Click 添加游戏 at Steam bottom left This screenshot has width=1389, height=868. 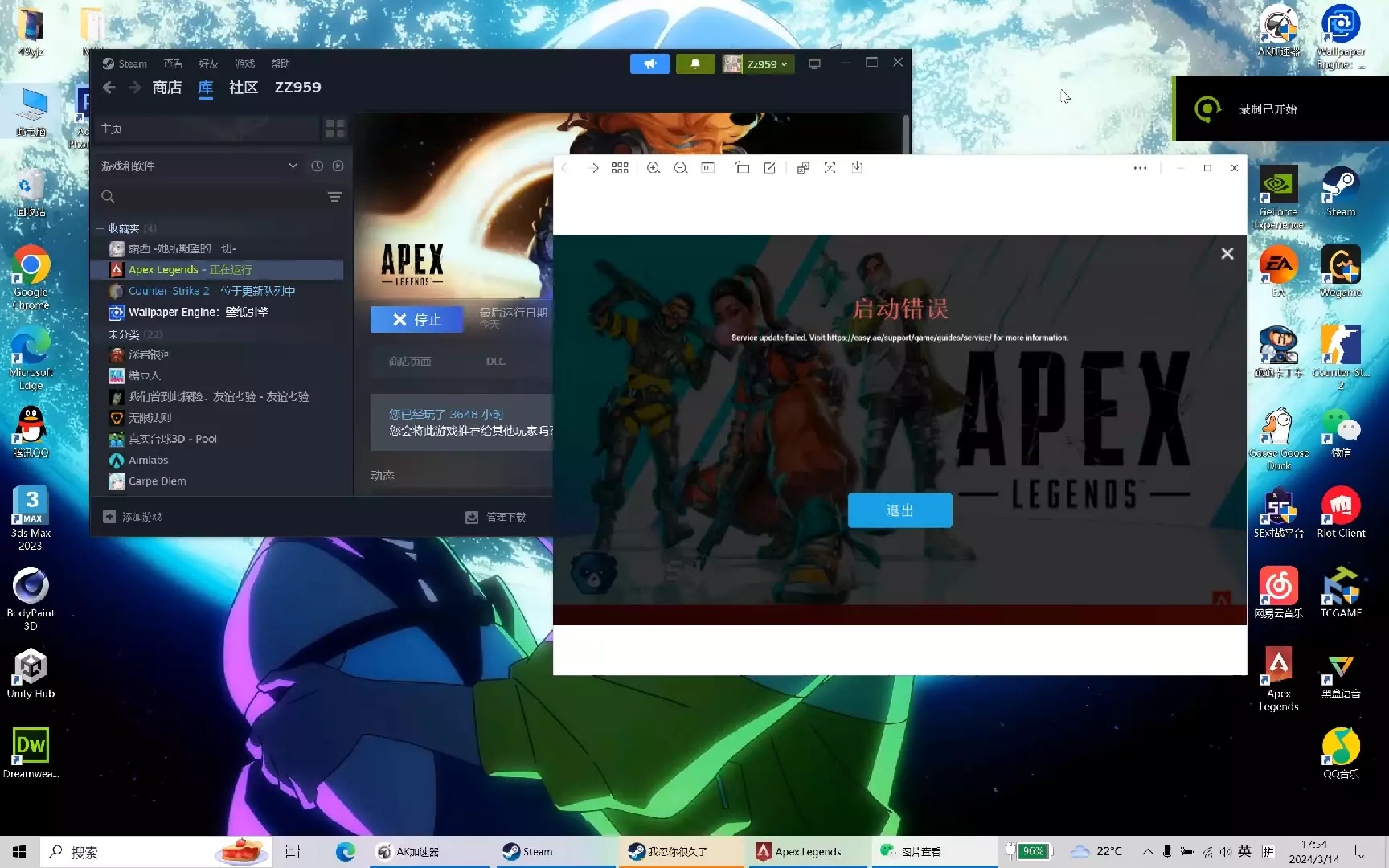[133, 517]
